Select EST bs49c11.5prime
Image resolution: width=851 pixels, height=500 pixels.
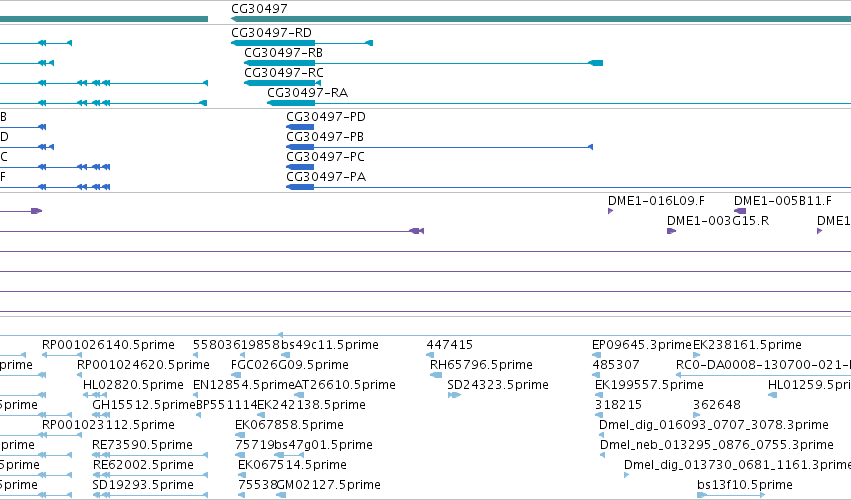click(x=329, y=345)
